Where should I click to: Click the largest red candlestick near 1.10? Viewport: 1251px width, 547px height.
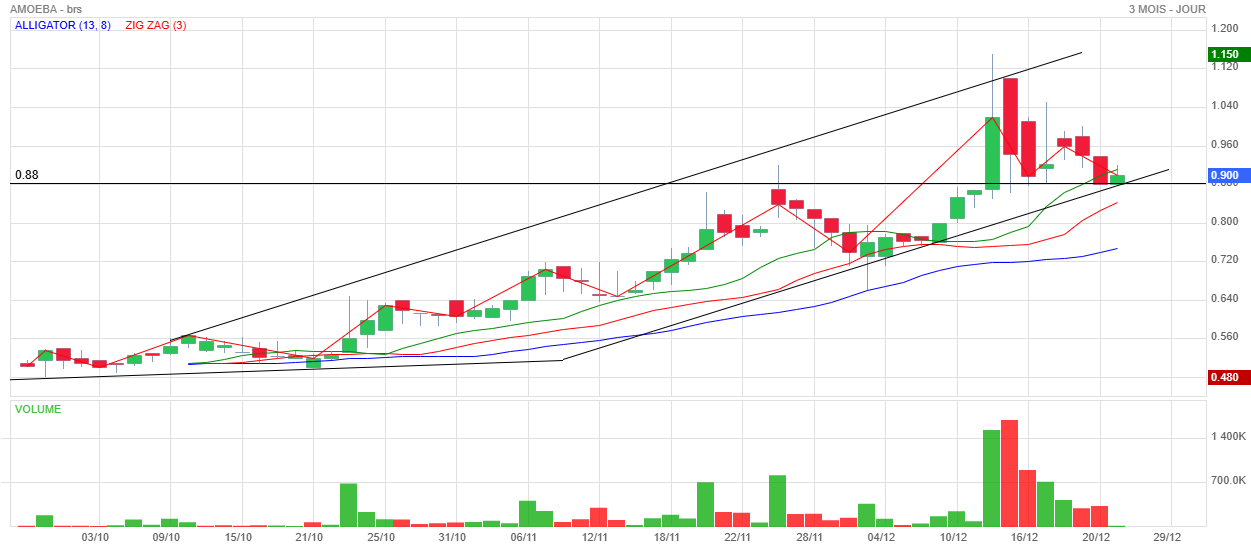(x=1010, y=116)
